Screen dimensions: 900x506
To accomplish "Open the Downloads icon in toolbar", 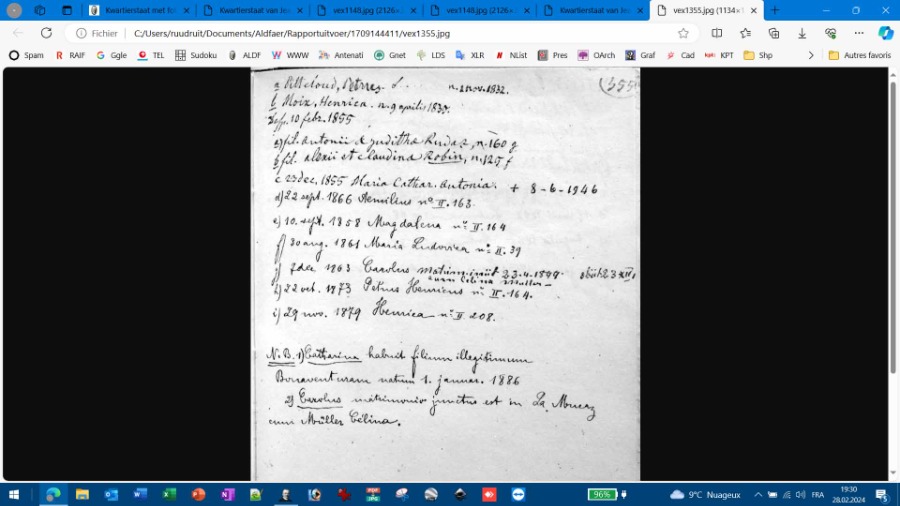I will tap(802, 33).
